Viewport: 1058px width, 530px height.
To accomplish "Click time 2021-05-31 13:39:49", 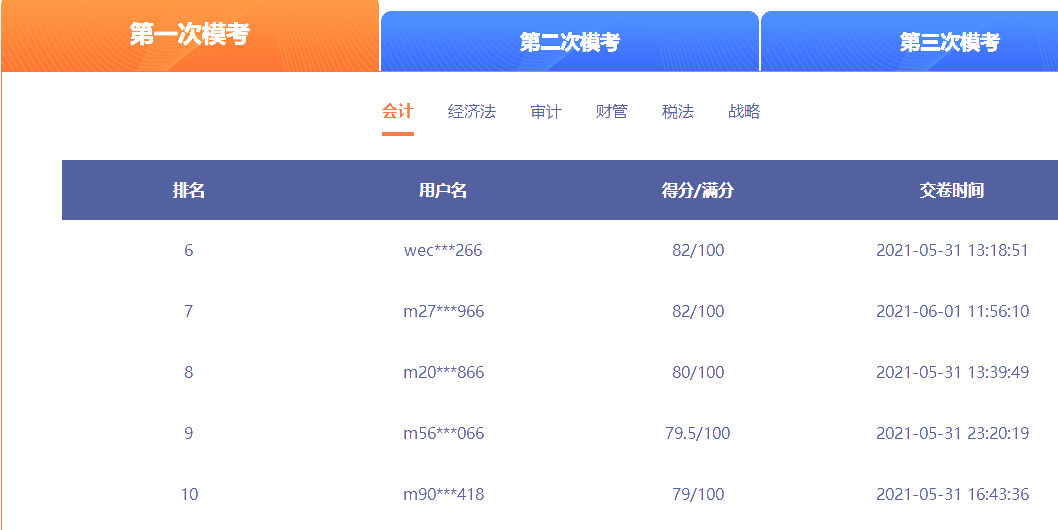I will 953,372.
